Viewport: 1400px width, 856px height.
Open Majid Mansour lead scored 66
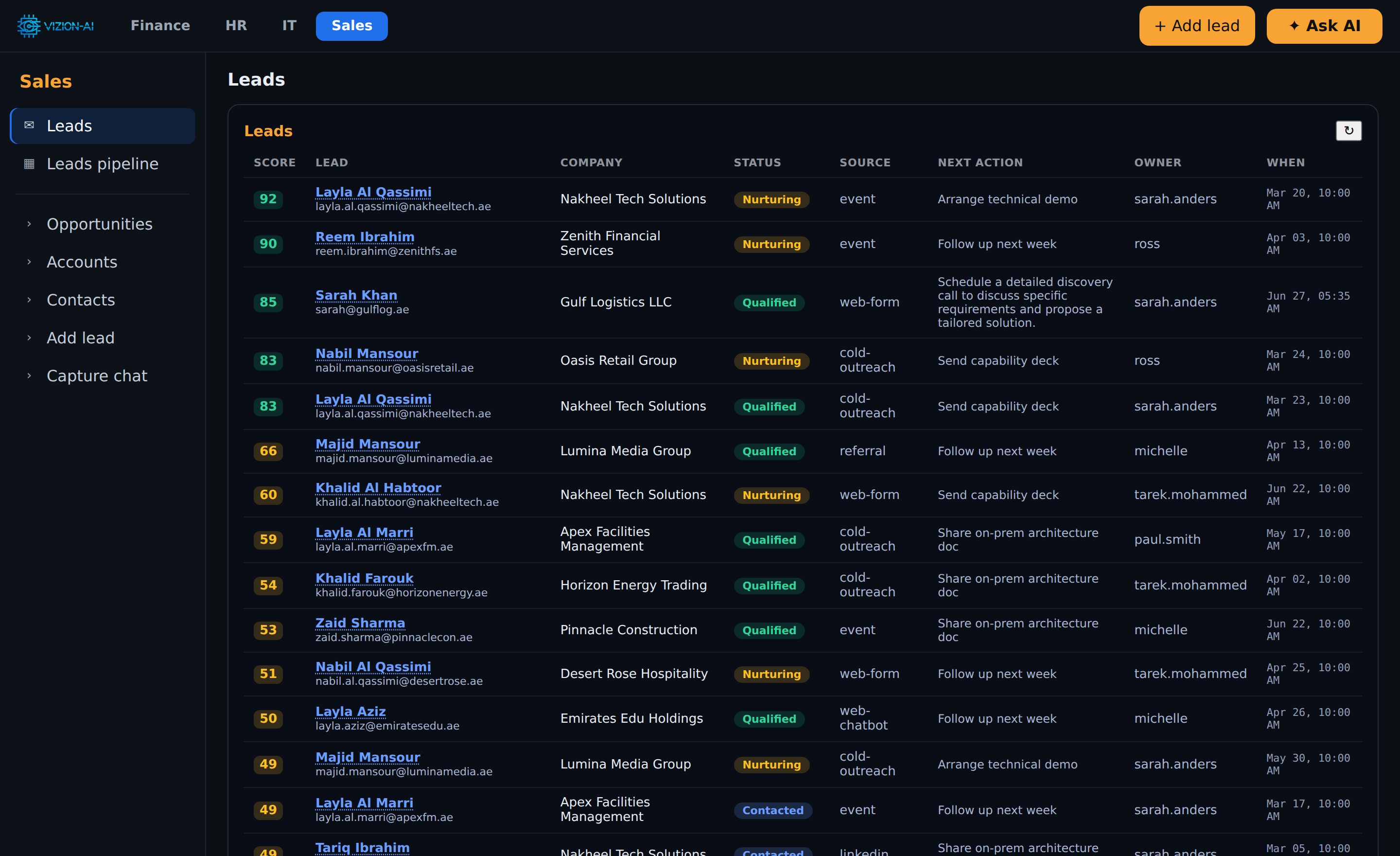(367, 444)
